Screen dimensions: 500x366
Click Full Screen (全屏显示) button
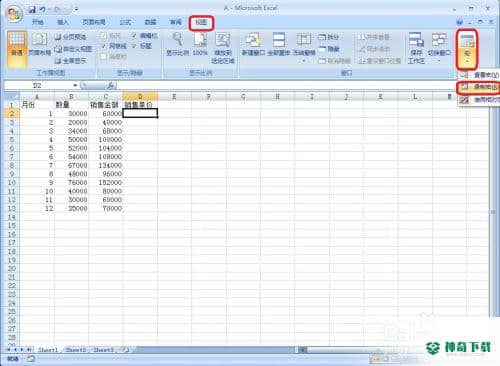coord(70,61)
